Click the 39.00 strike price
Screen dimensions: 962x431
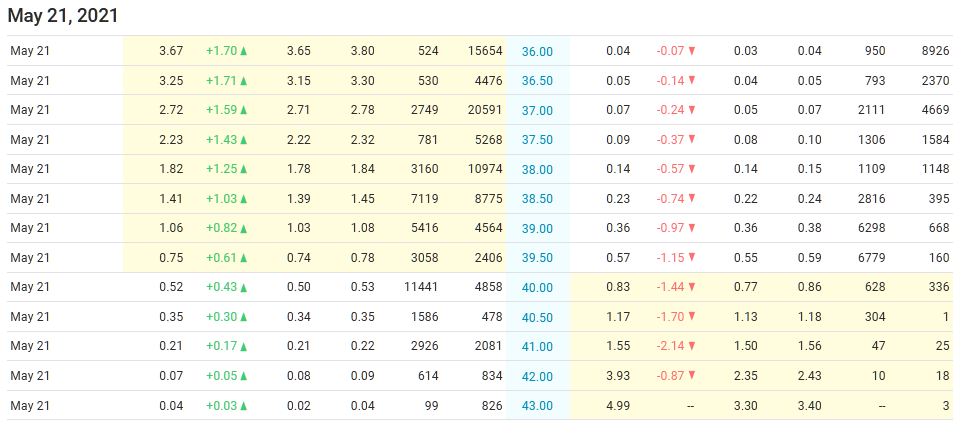pos(537,229)
